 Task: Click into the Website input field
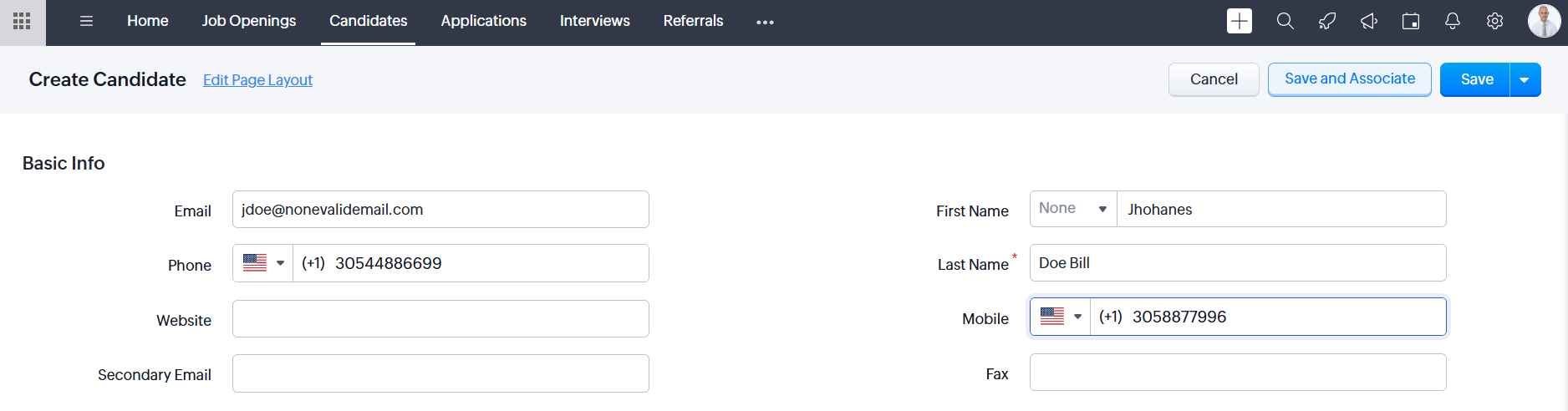pyautogui.click(x=440, y=319)
